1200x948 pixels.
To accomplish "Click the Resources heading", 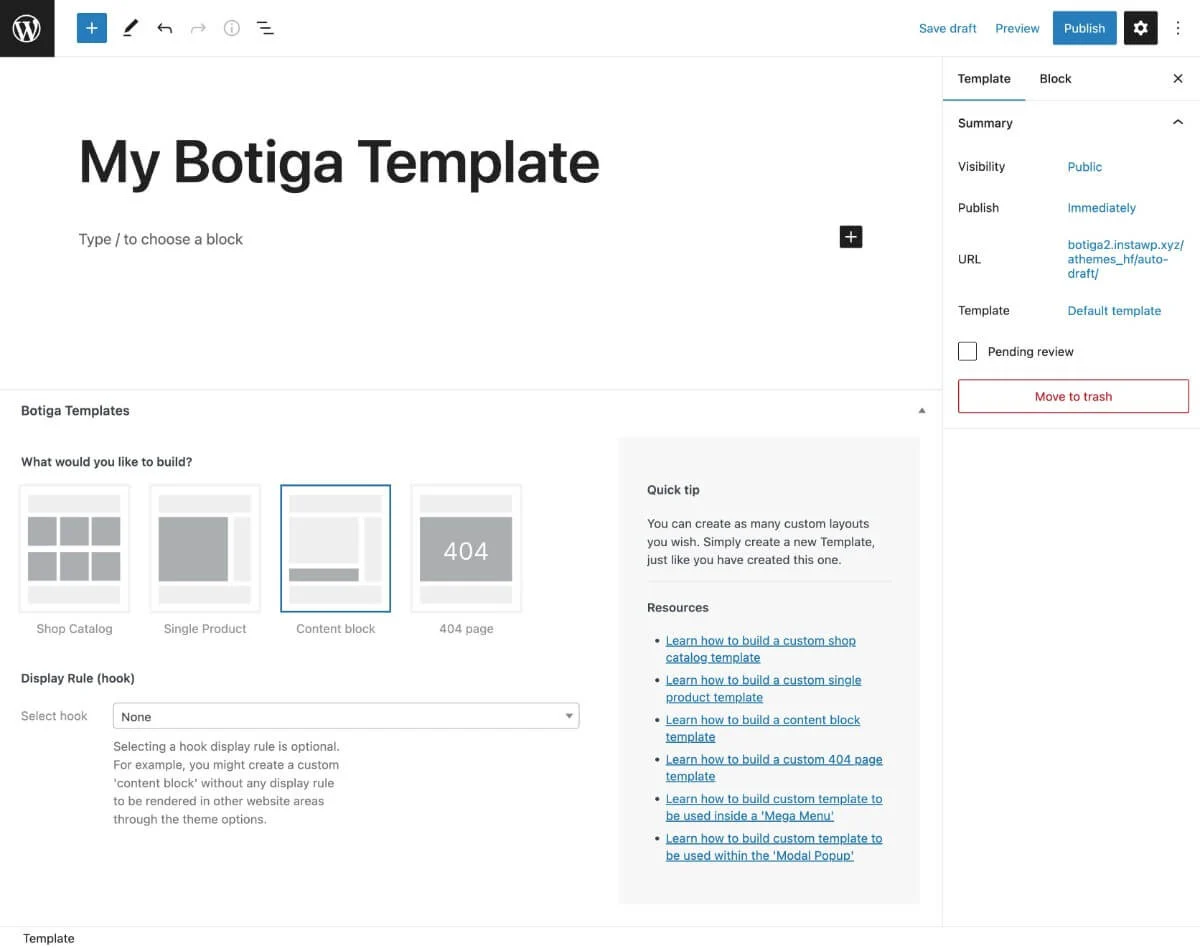I will tap(678, 608).
